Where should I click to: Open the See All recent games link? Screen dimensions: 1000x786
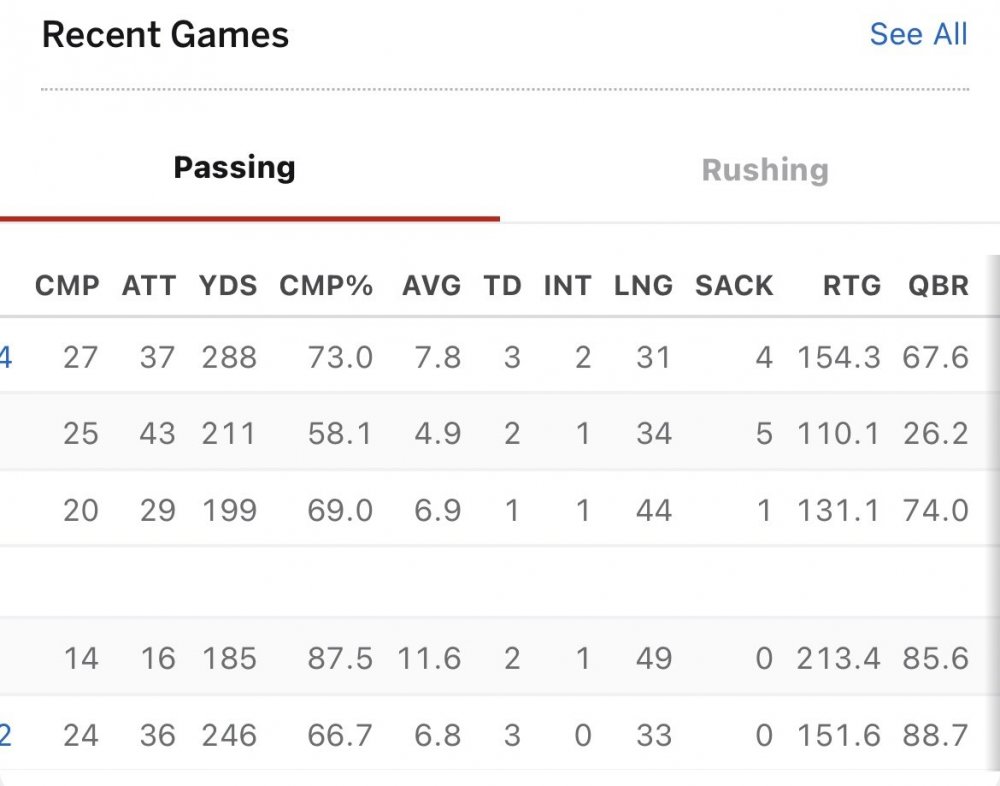(918, 35)
